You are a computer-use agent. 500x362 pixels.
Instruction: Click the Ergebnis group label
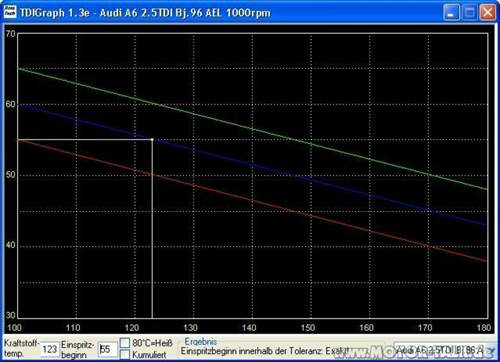pyautogui.click(x=200, y=342)
